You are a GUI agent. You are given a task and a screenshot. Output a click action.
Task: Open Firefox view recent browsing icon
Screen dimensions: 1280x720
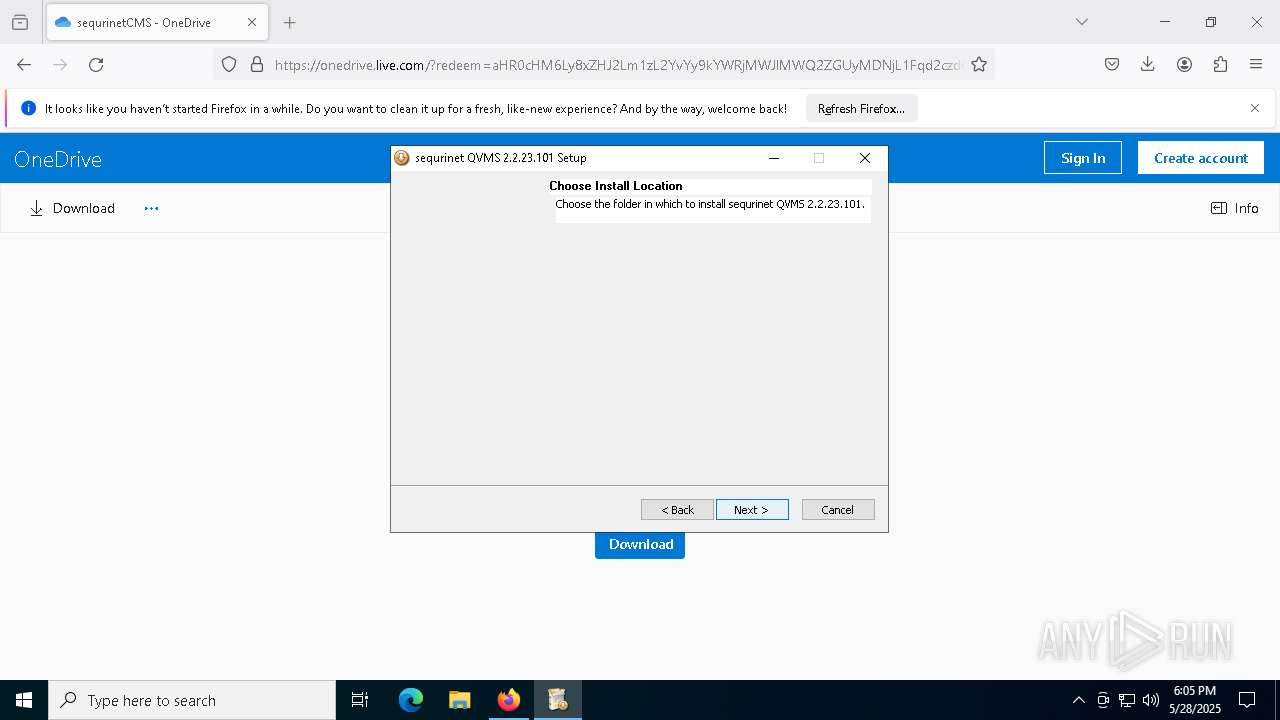[20, 22]
